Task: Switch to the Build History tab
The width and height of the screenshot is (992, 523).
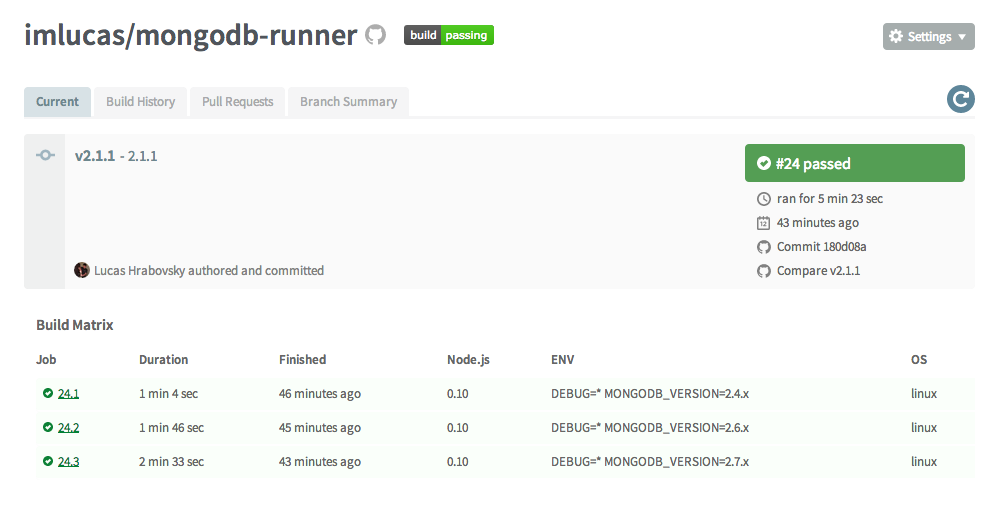Action: [140, 102]
